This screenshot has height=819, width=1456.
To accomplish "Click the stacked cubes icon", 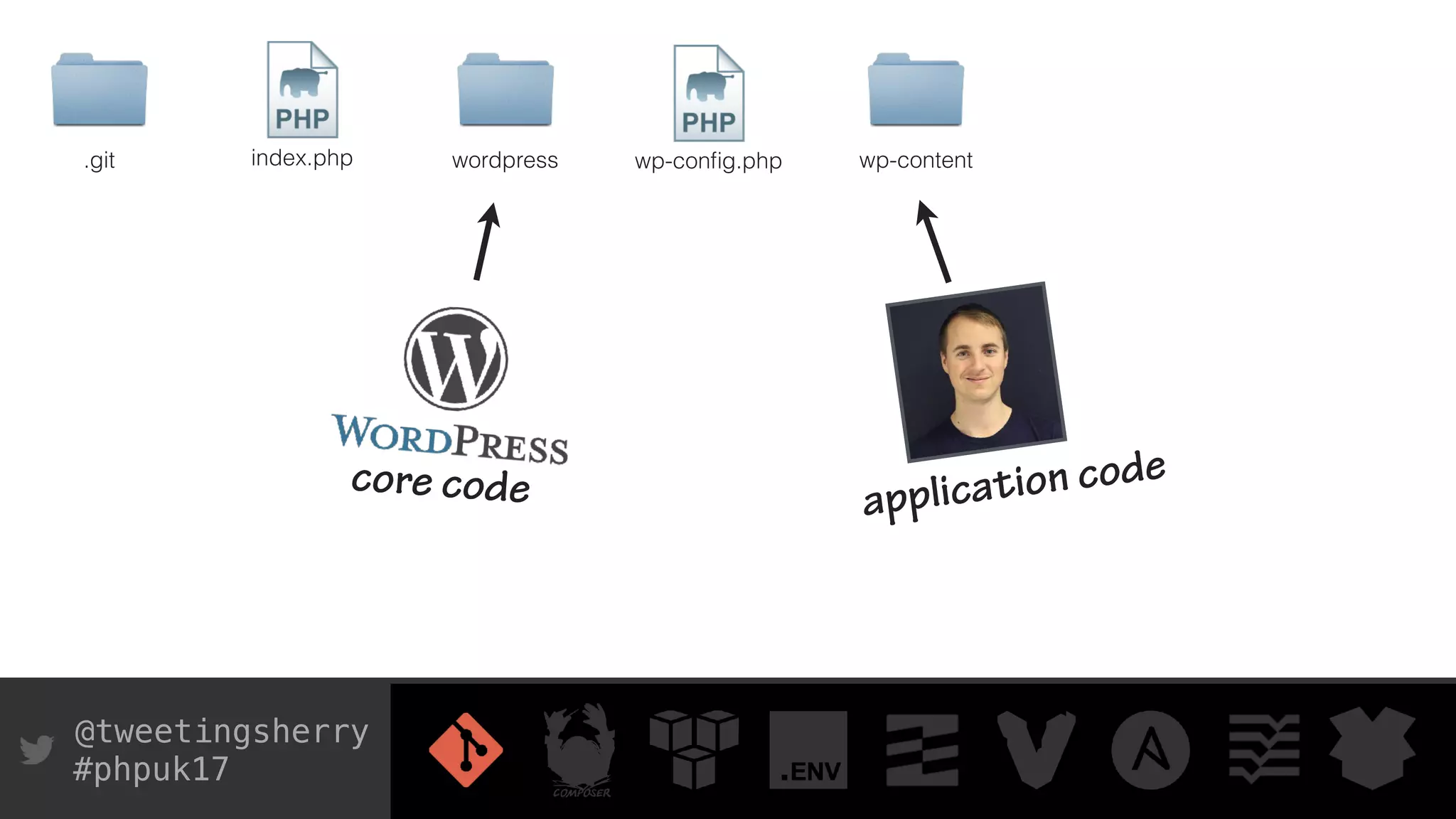I will point(694,749).
